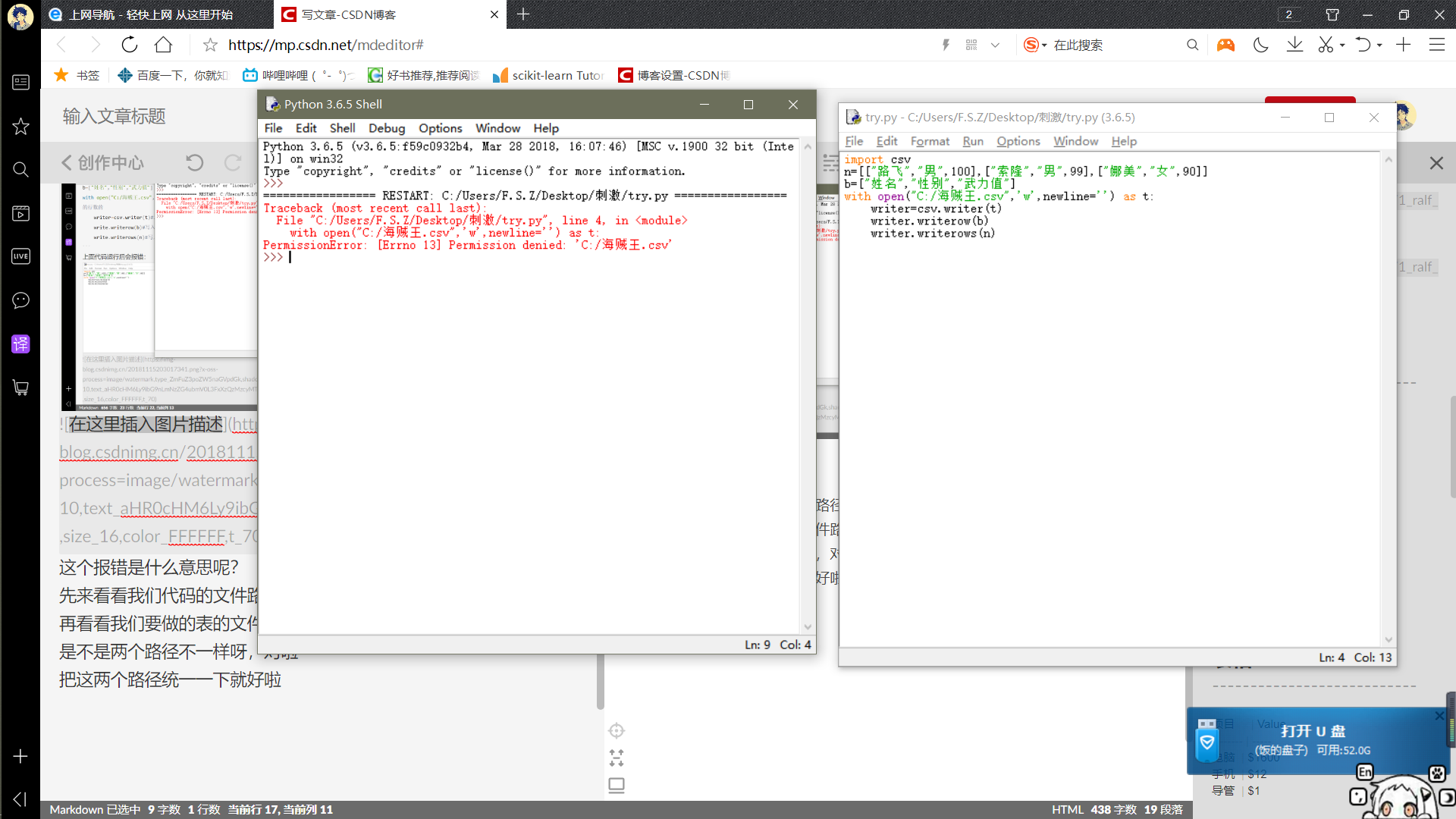
Task: Click the LIVE icon in the sidebar
Action: [x=20, y=256]
